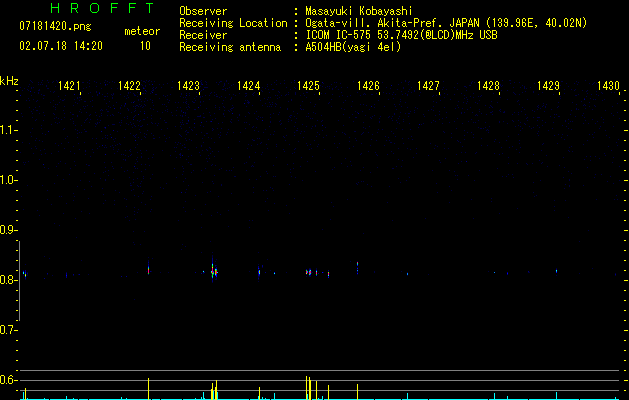This screenshot has height=400, width=629.
Task: Click time axis label 1428
Action: [x=488, y=85]
